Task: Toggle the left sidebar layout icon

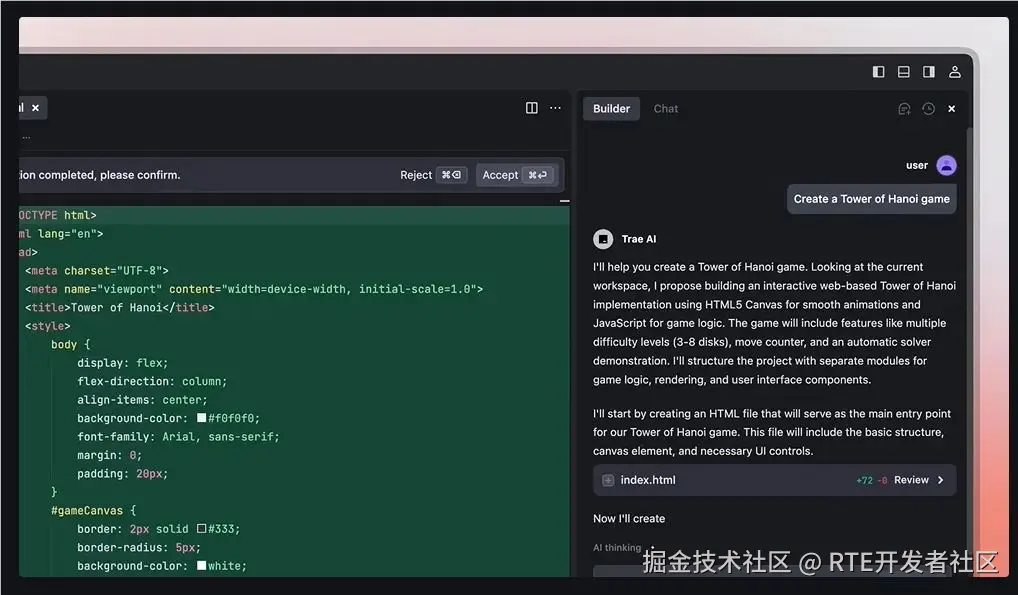Action: tap(878, 71)
